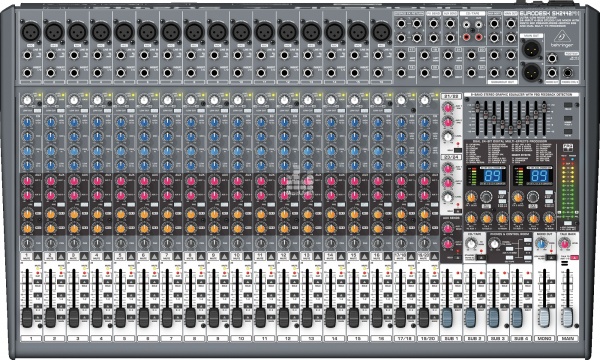Click the left FX processor 89 display

[493, 176]
